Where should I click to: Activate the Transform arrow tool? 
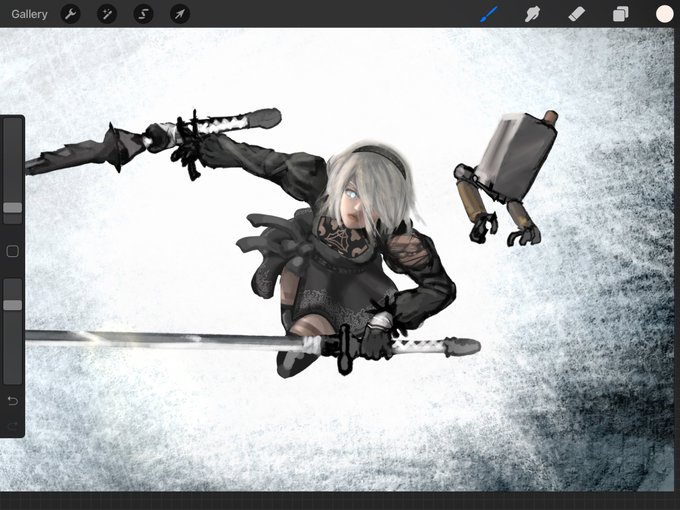180,14
